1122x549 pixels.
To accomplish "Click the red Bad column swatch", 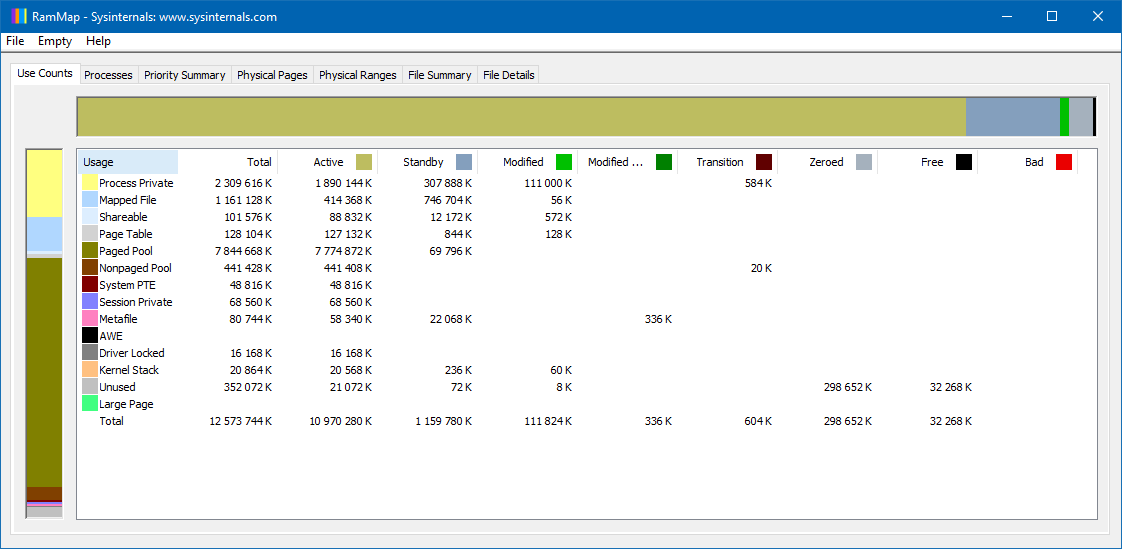I will coord(1064,162).
